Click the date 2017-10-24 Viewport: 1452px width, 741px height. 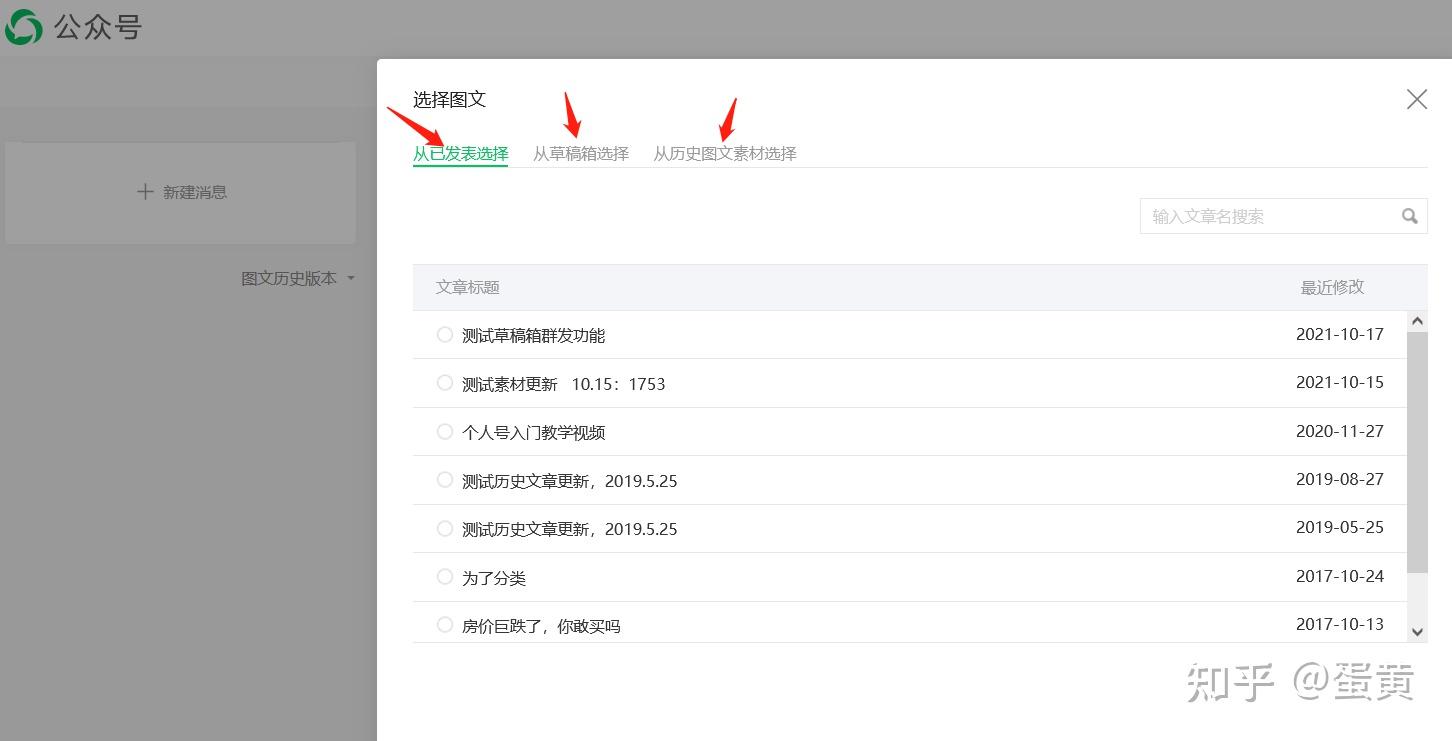pyautogui.click(x=1340, y=576)
